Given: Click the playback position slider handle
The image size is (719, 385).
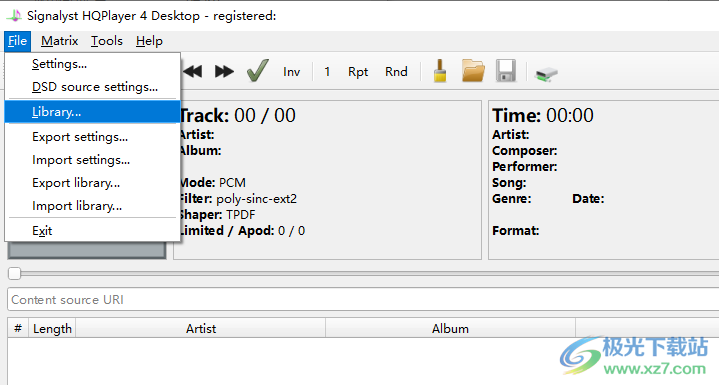Looking at the screenshot, I should point(14,274).
